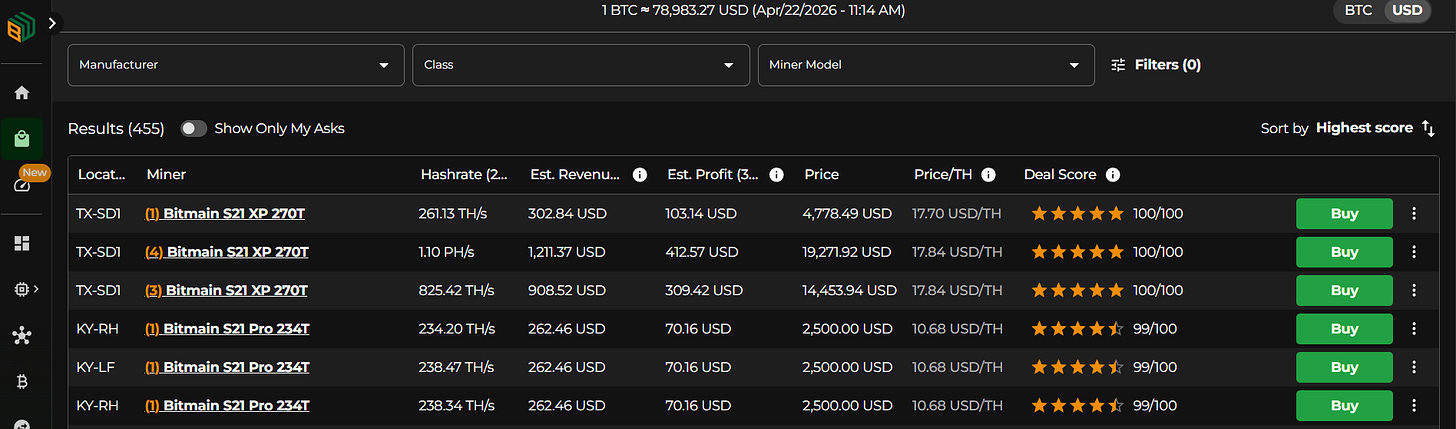The height and width of the screenshot is (429, 1456).
Task: Click the star rating in the KY-LF row
Action: pos(1078,367)
